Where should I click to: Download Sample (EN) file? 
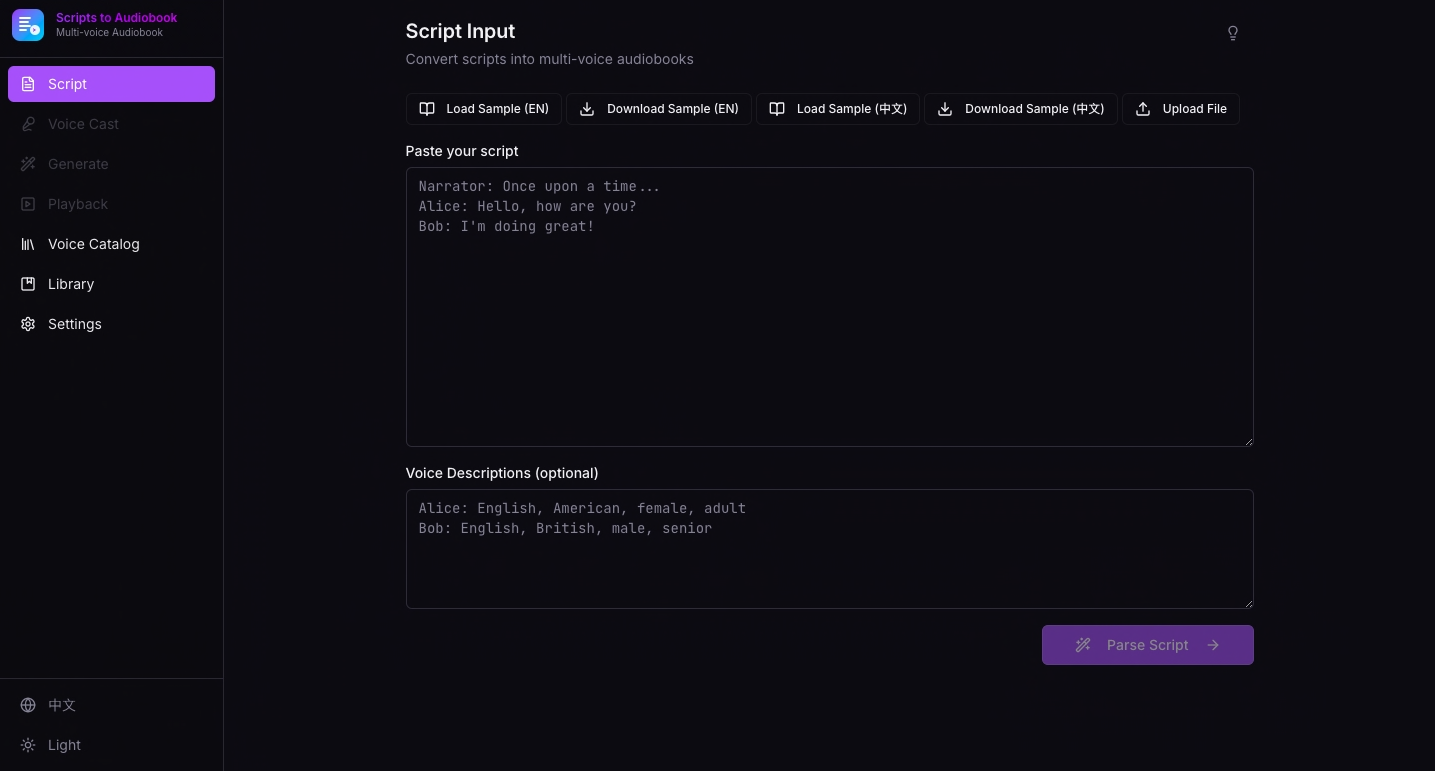pyautogui.click(x=659, y=109)
